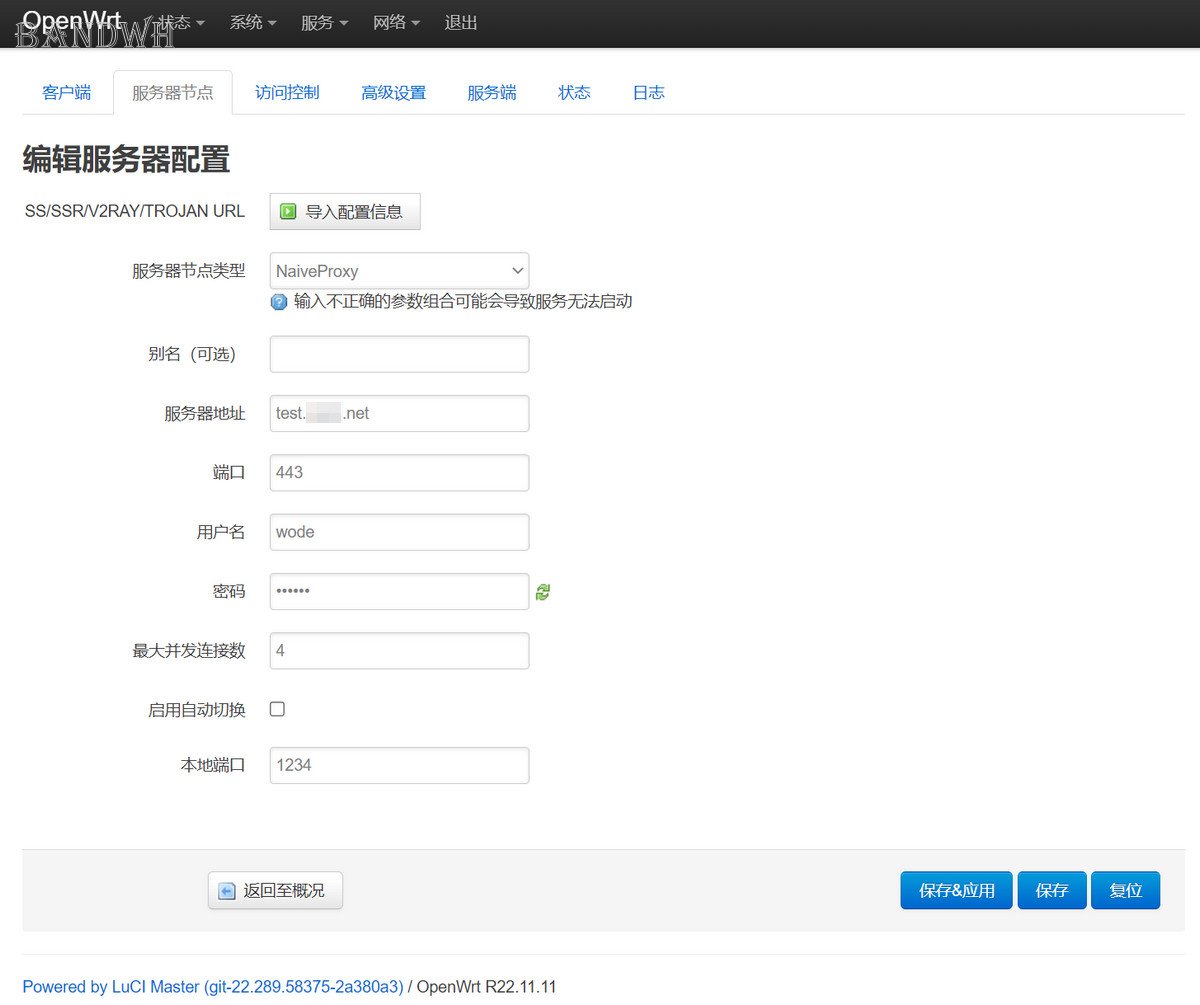Expand the 状态 menu in the top bar
1200x1005 pixels.
pos(182,22)
